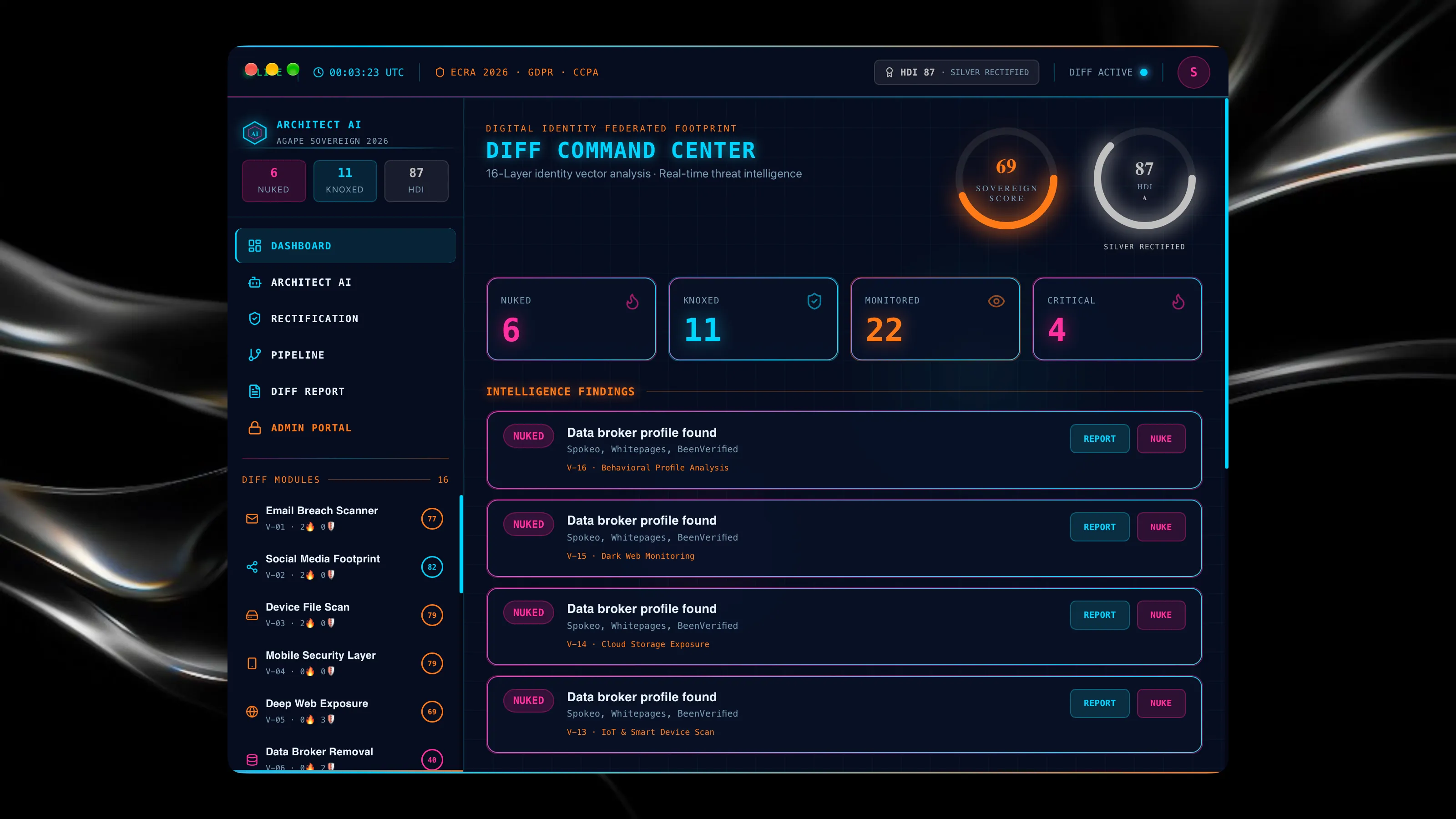The height and width of the screenshot is (819, 1456).
Task: Click the NUKED status tag on V-14 finding
Action: click(528, 612)
